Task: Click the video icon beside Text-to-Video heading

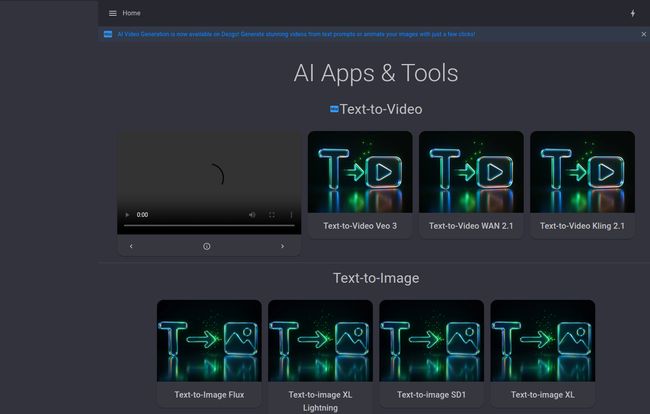Action: (334, 109)
